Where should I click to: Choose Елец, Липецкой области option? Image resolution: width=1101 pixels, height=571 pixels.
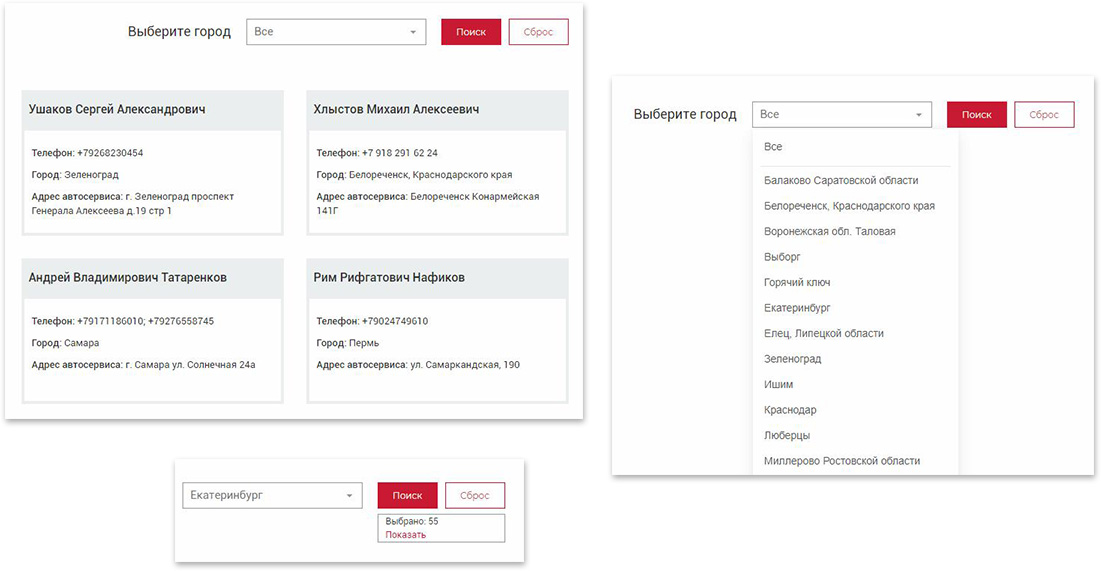click(823, 333)
